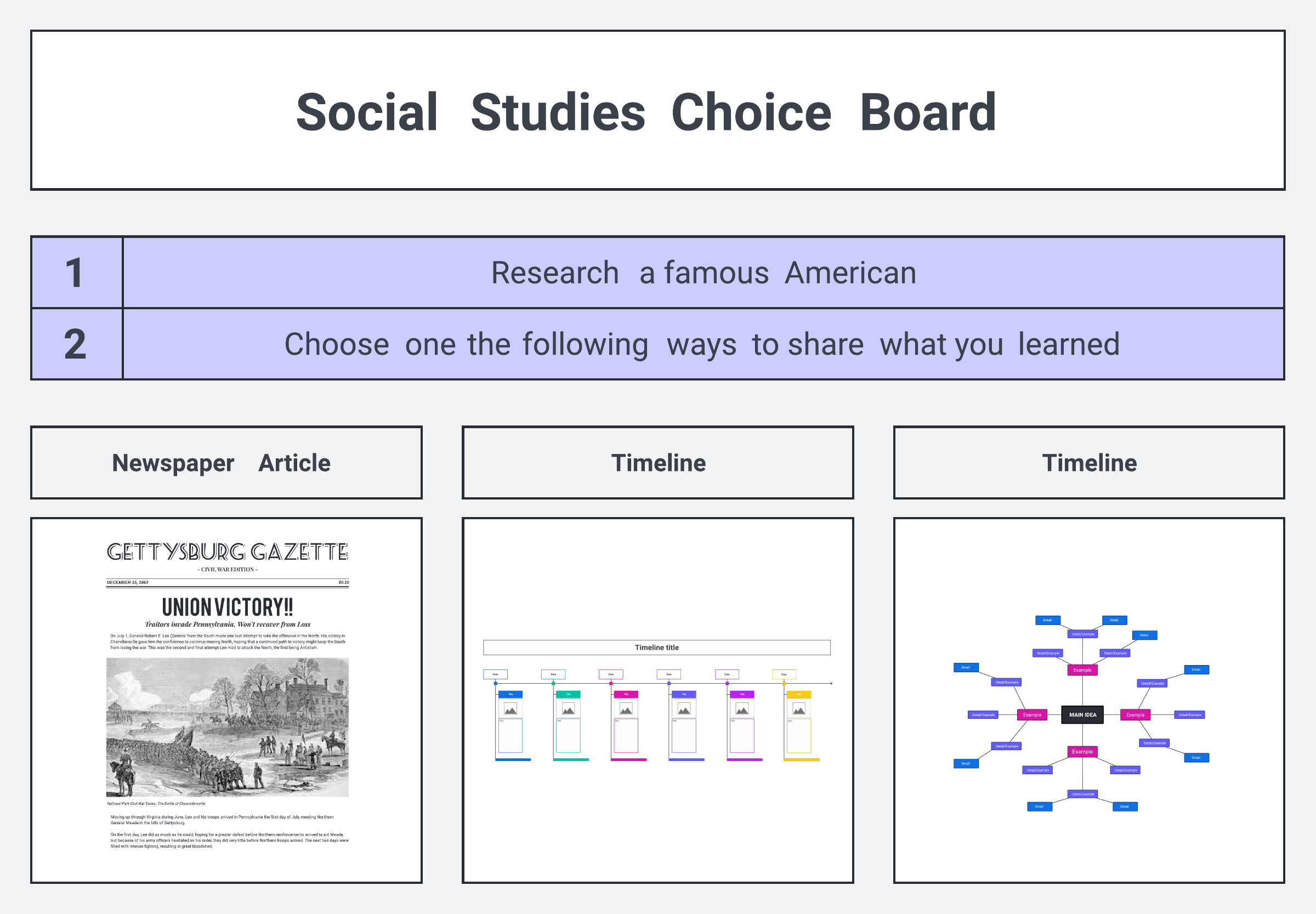Click the yellow square marker on timeline axis
This screenshot has height=914, width=1316.
point(784,683)
